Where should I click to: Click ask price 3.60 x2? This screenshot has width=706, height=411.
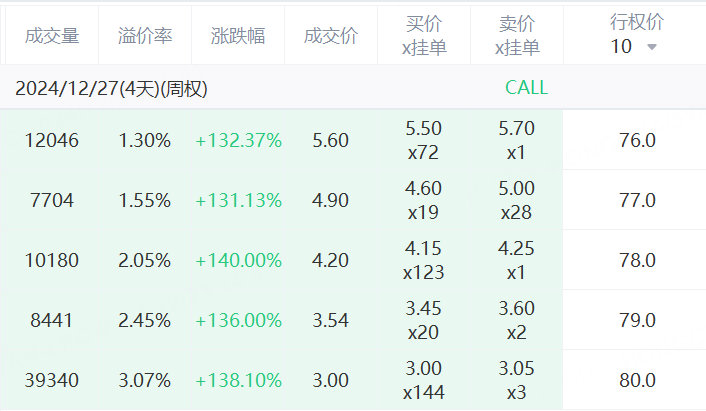click(516, 320)
